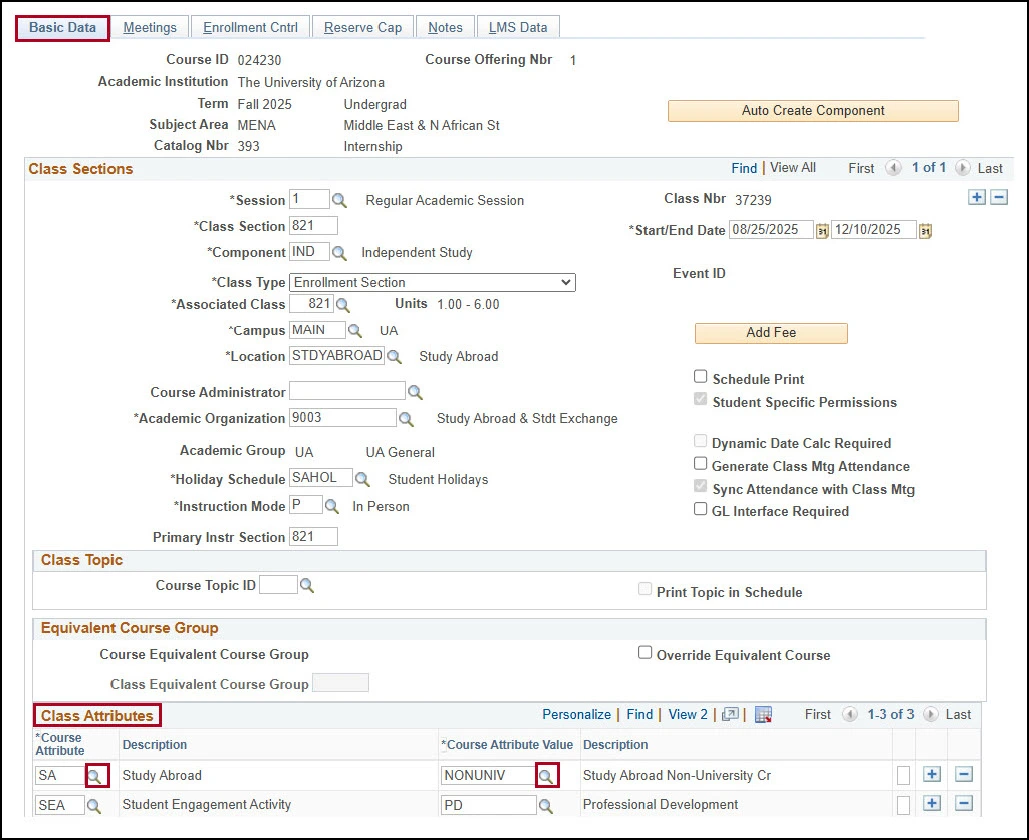
Task: Open the Reserve Cap tab
Action: pos(363,28)
